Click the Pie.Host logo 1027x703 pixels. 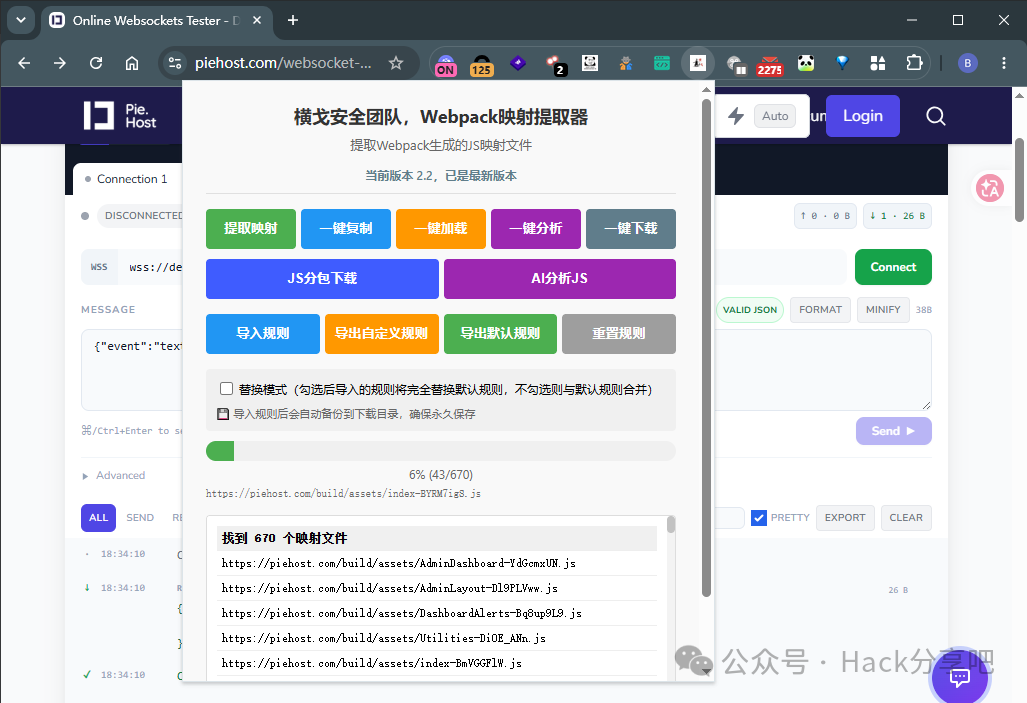pyautogui.click(x=120, y=115)
